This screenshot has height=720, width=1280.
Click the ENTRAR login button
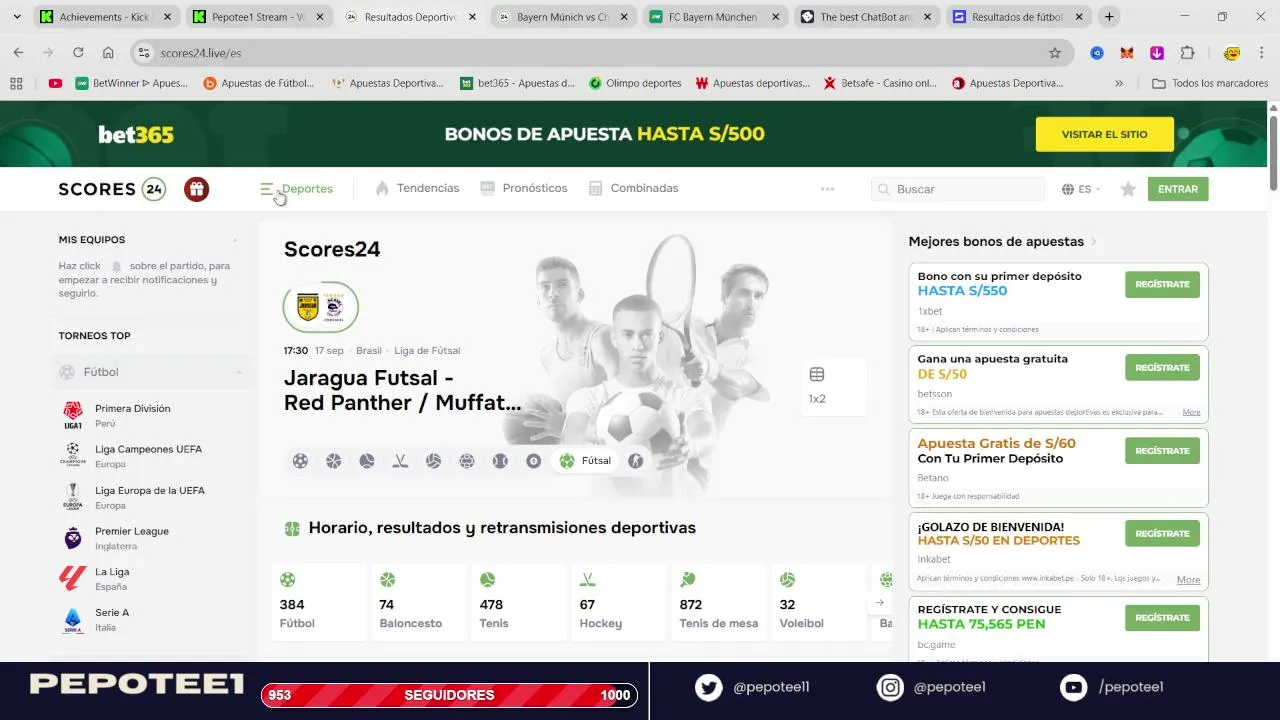[1178, 189]
